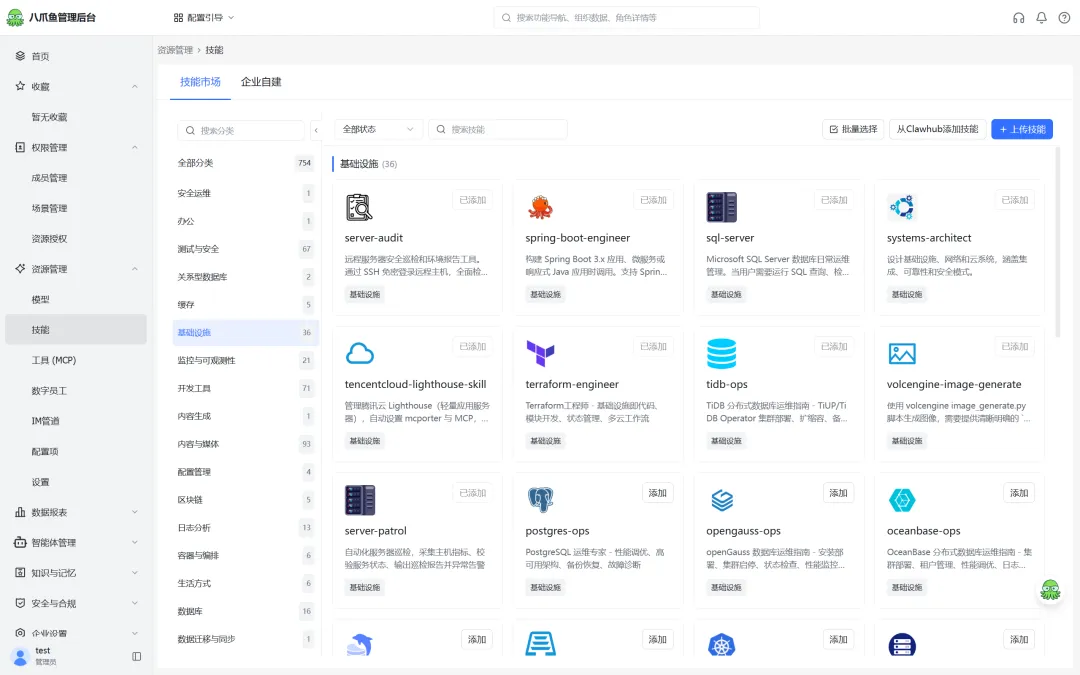The image size is (1080, 675).
Task: Collapse the 资源管理 sidebar section
Action: [134, 269]
